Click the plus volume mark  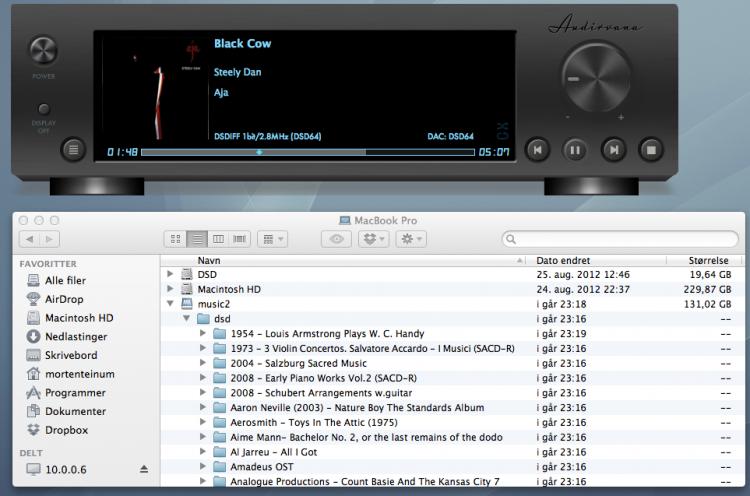pos(621,117)
